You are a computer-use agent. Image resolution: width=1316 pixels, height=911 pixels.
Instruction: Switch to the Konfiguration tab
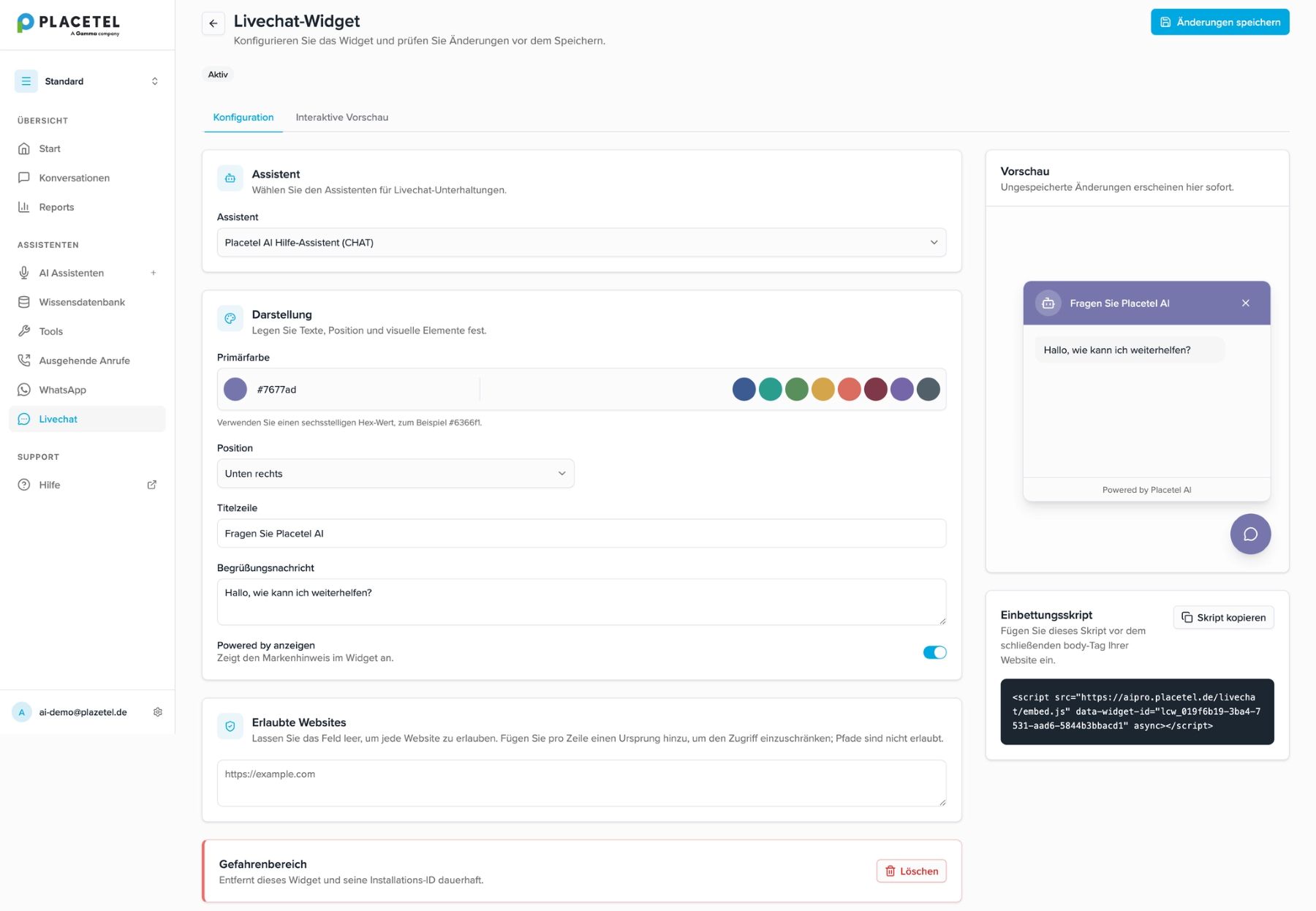[243, 118]
